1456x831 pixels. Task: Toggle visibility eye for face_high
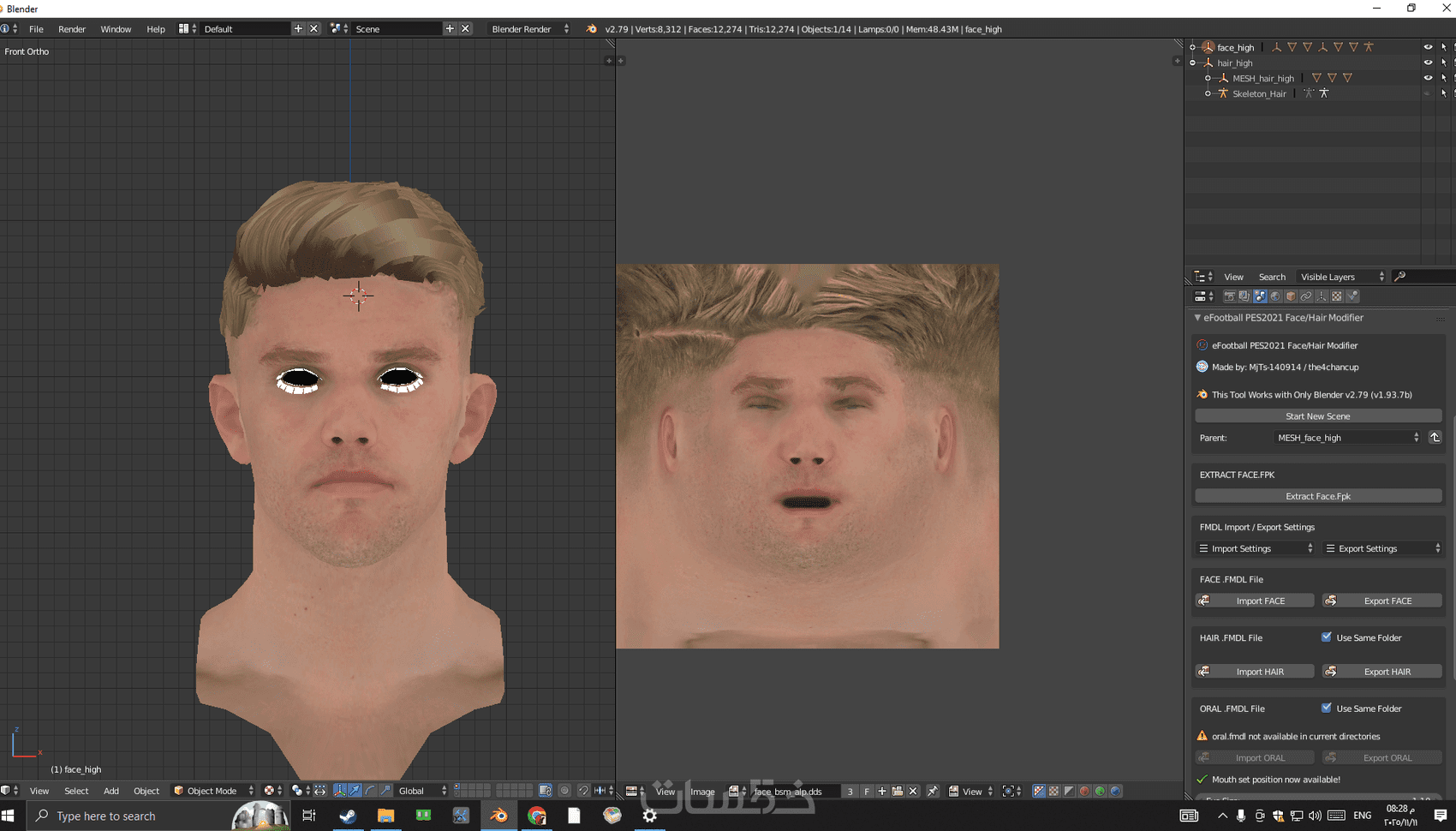1428,47
